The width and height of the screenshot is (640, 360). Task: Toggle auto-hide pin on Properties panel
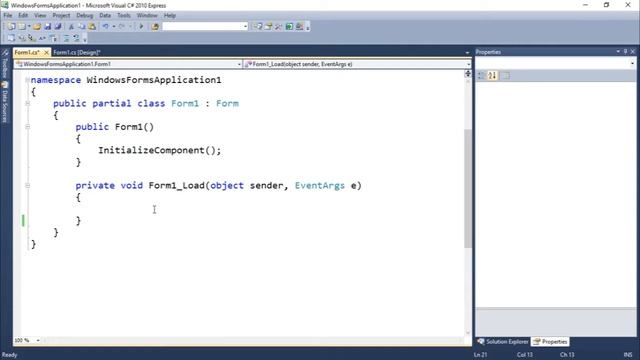click(x=625, y=52)
